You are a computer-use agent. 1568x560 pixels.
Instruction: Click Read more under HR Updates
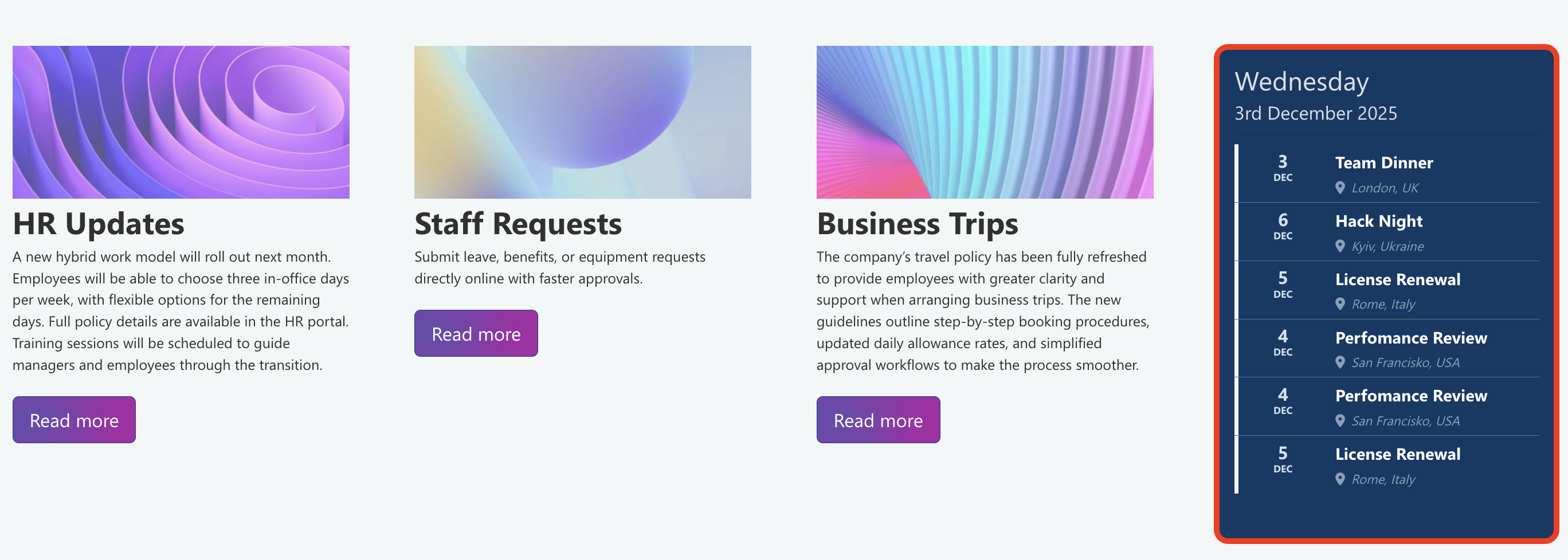pos(74,420)
